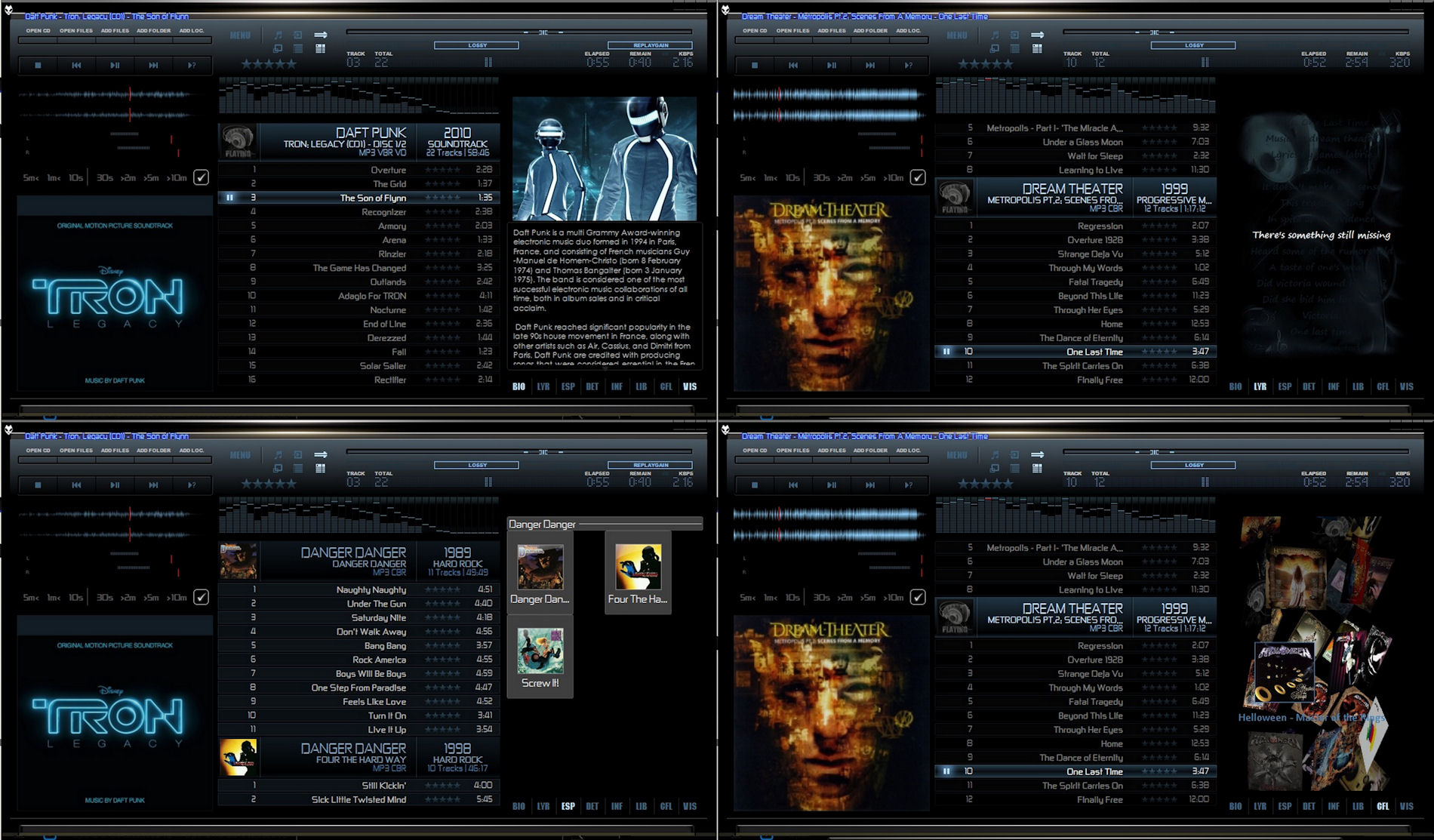Toggle the checkmark box in the cover flow window
This screenshot has width=1434, height=840.
[918, 597]
